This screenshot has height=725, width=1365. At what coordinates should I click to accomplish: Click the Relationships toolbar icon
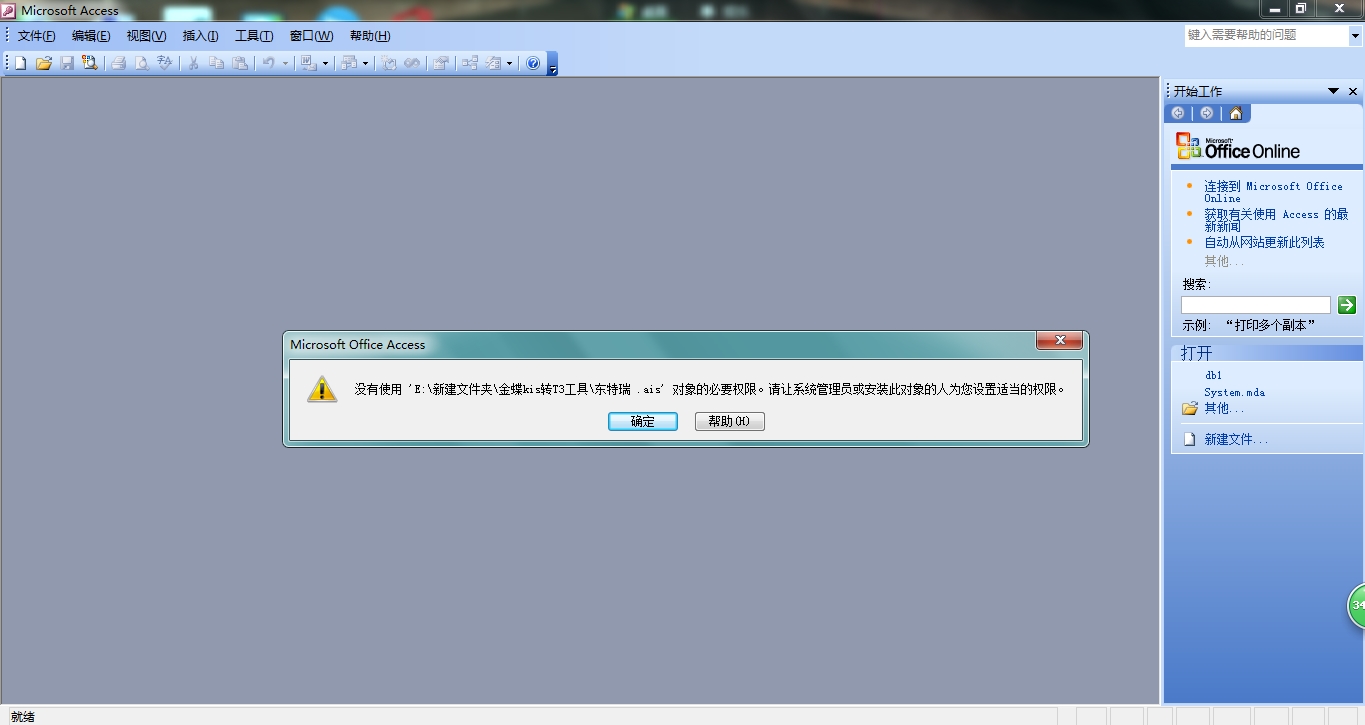click(x=469, y=63)
